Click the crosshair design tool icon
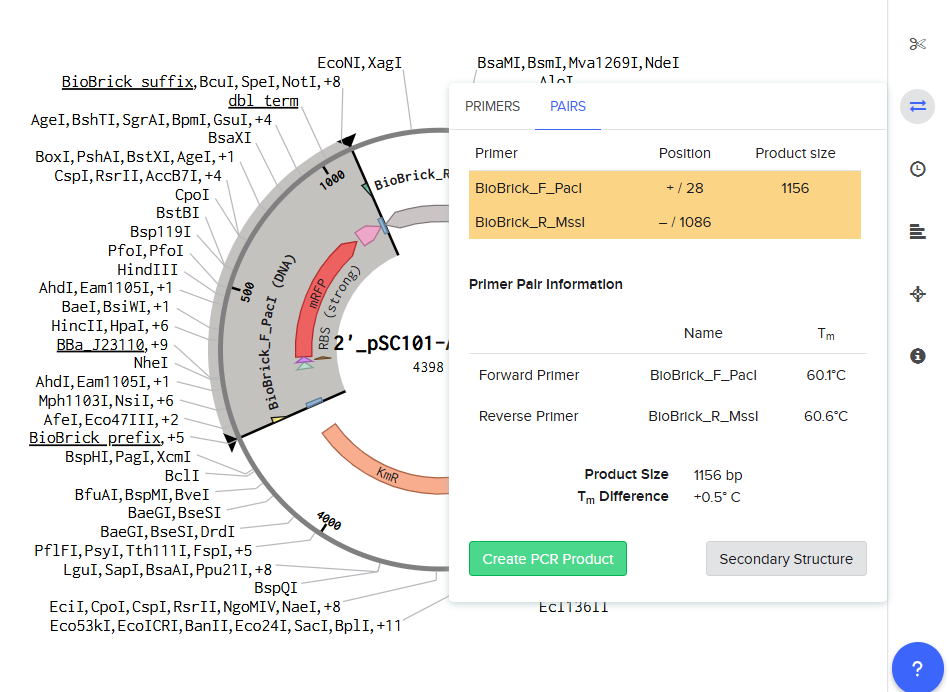Image resolution: width=949 pixels, height=692 pixels. click(917, 294)
